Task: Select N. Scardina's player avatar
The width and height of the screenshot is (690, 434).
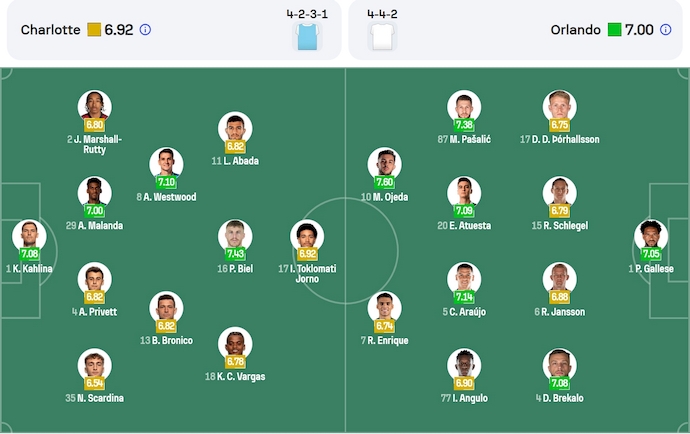Action: coord(95,365)
